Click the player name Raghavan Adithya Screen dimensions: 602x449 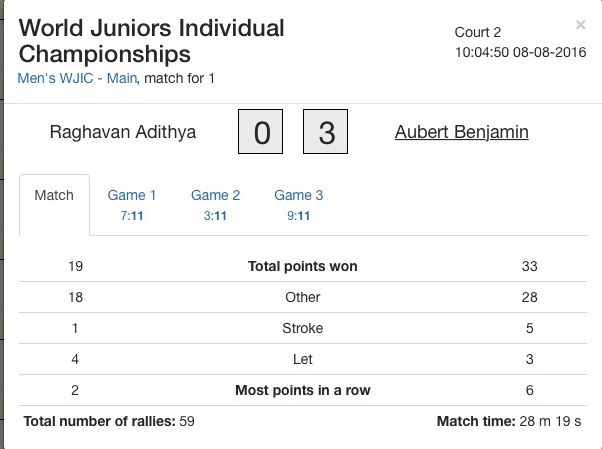123,132
